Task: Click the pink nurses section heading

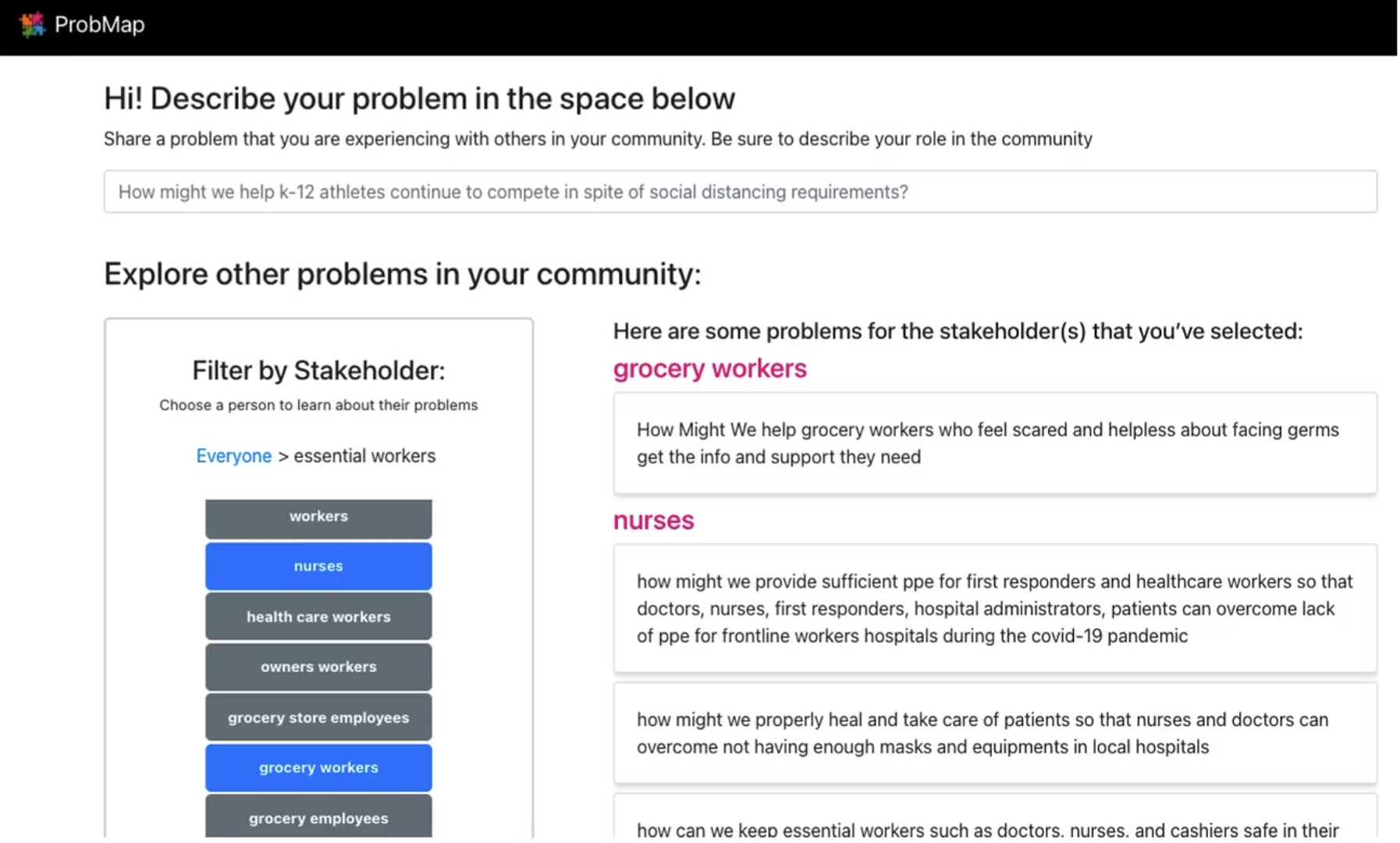Action: 653,521
